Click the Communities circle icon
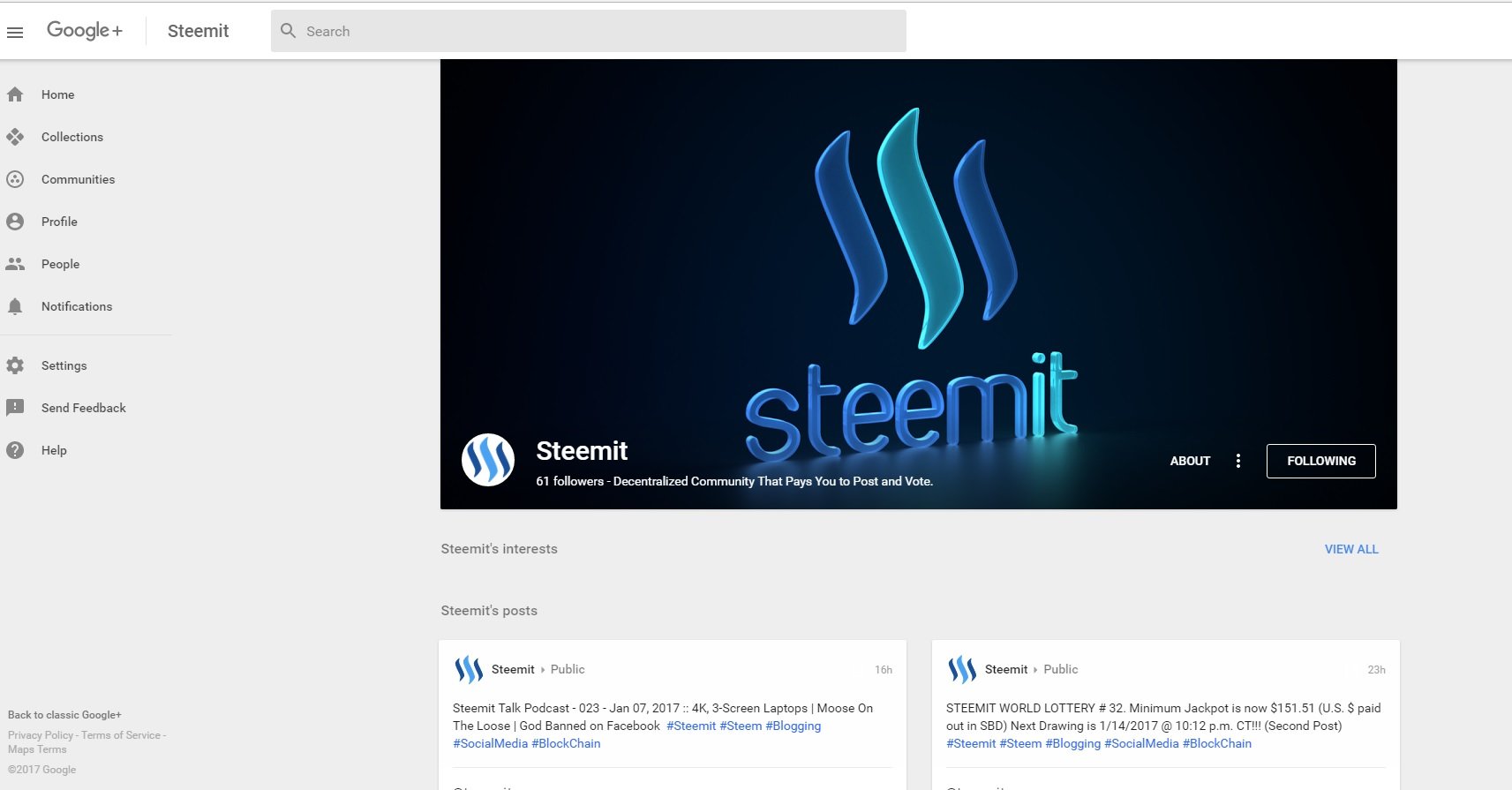1512x790 pixels. (x=15, y=179)
